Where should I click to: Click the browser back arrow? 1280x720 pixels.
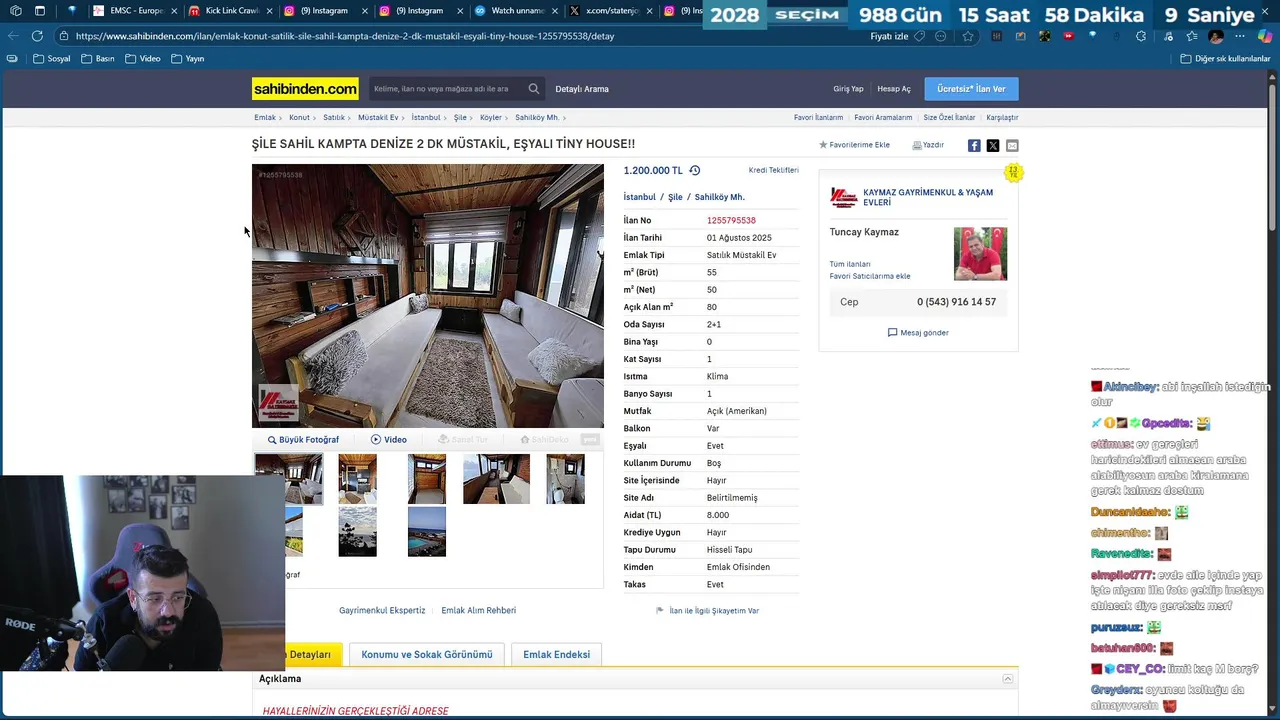tap(12, 36)
